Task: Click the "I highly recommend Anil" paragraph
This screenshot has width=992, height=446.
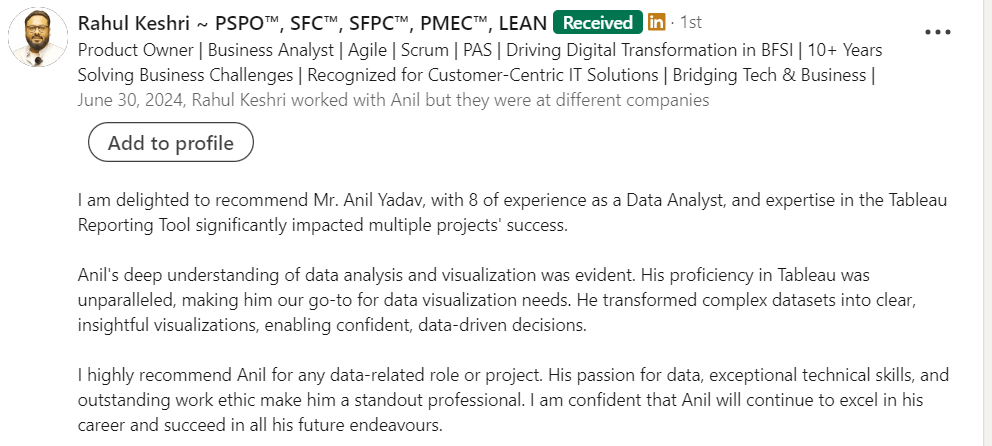Action: click(x=510, y=400)
